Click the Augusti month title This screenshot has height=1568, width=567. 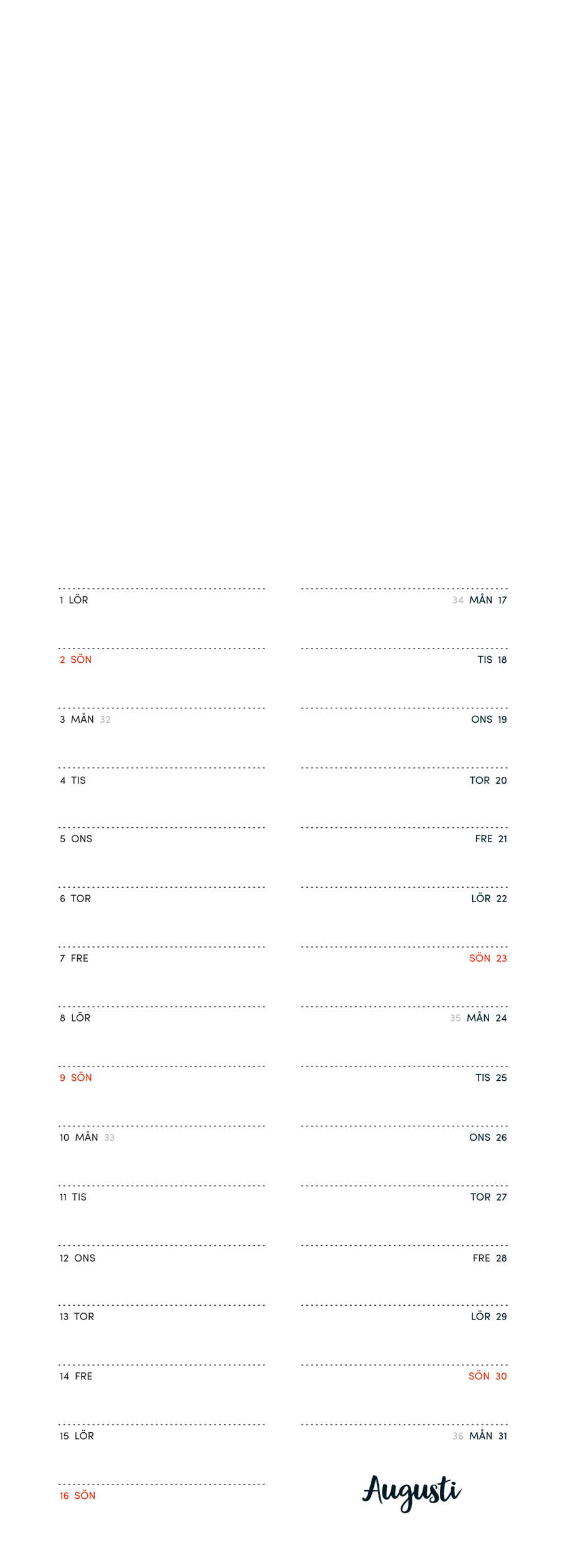point(411,1492)
